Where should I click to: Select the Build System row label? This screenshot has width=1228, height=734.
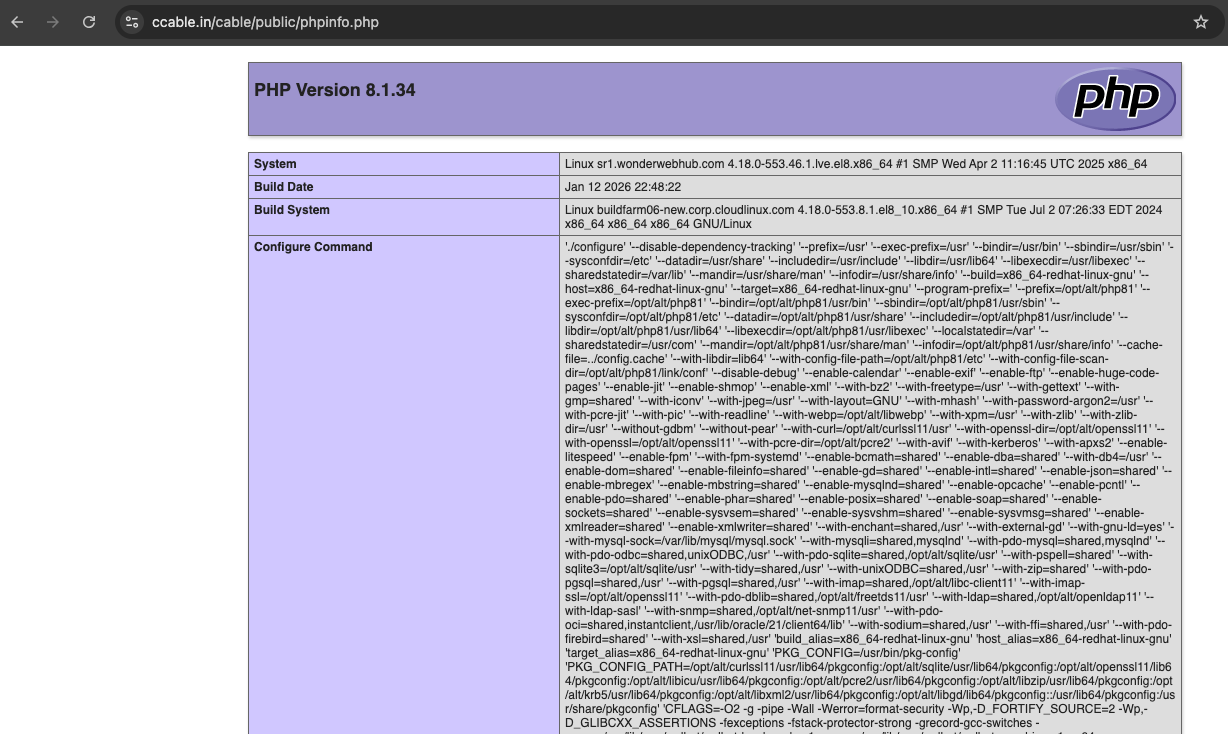point(291,210)
